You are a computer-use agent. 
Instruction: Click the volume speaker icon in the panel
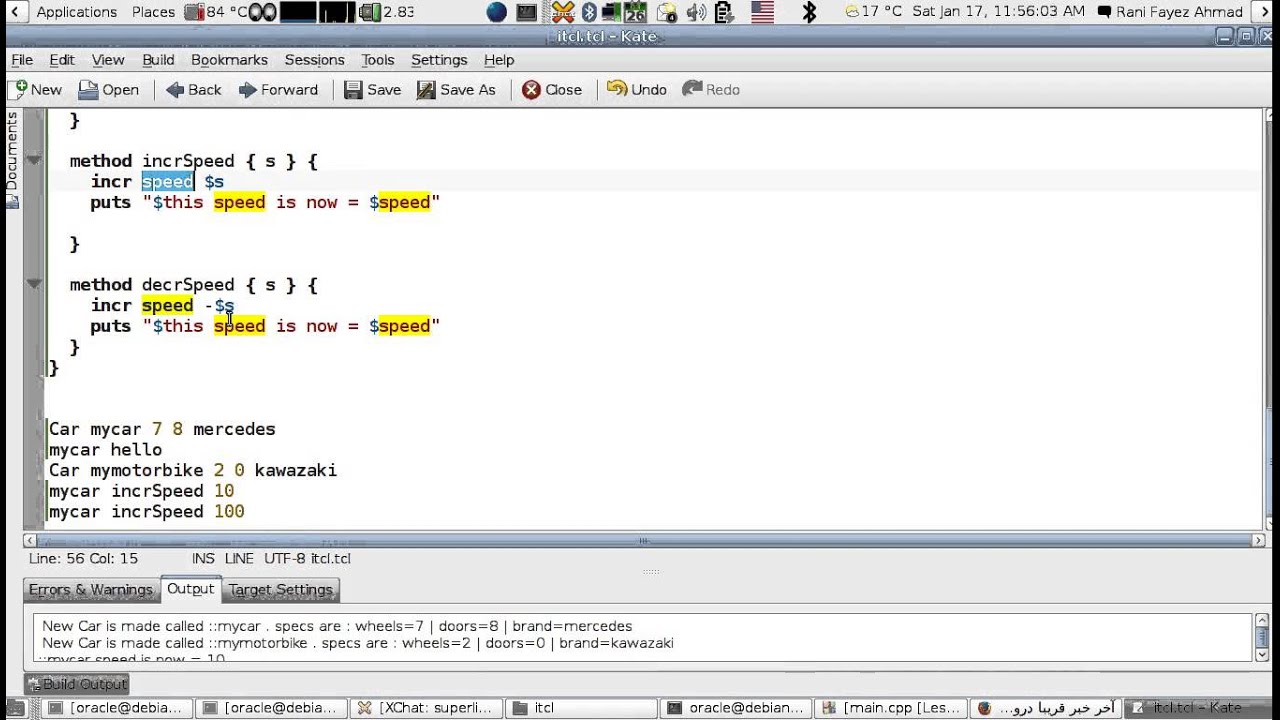[696, 12]
